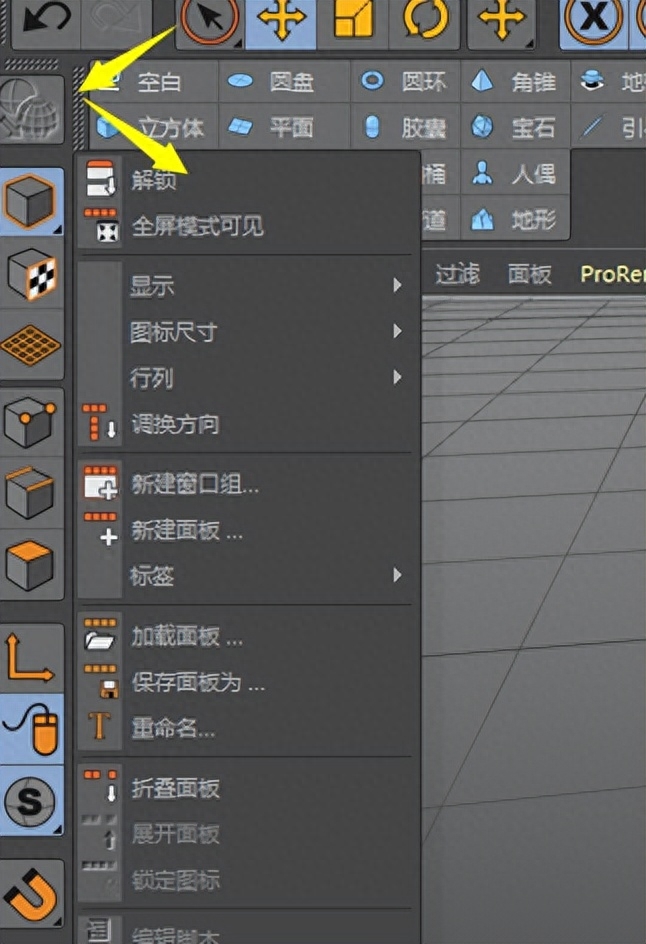
Task: Activate the Move tool in top toolbar
Action: pyautogui.click(x=281, y=18)
